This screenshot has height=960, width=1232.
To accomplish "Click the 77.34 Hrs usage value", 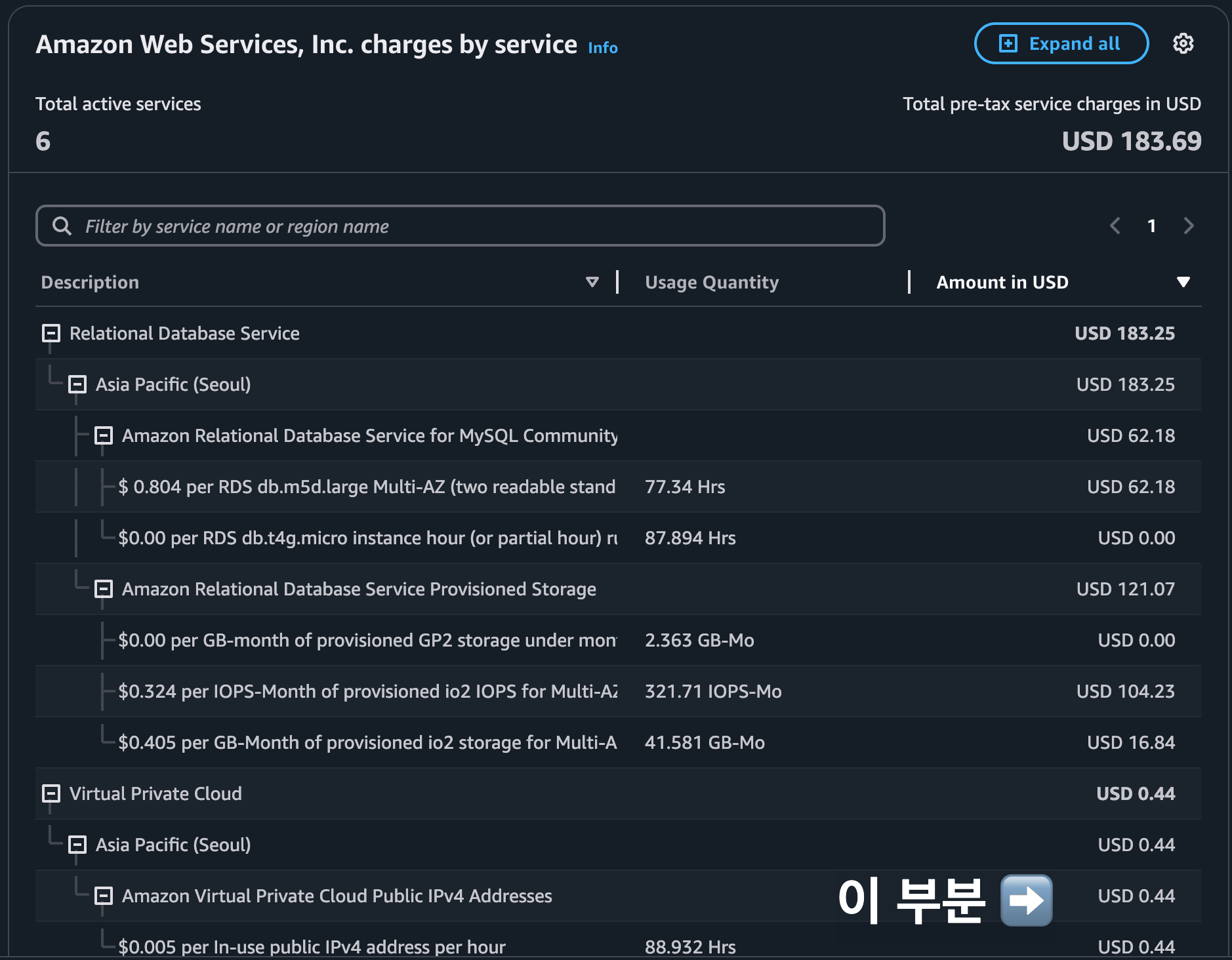I will [x=685, y=487].
